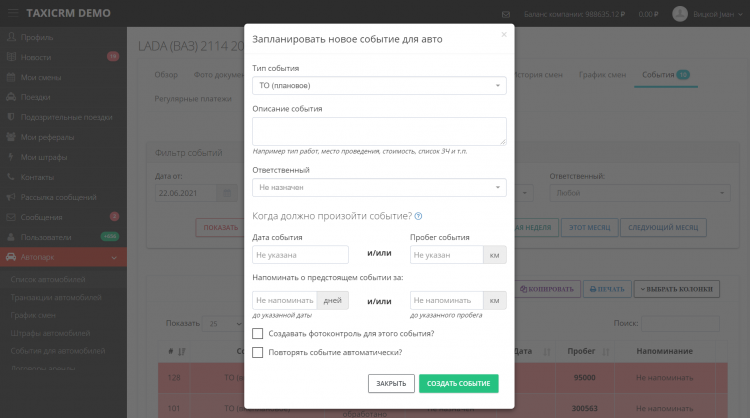Check 'Повторять событие автоматически' checkbox
The width and height of the screenshot is (750, 418).
pyautogui.click(x=258, y=352)
